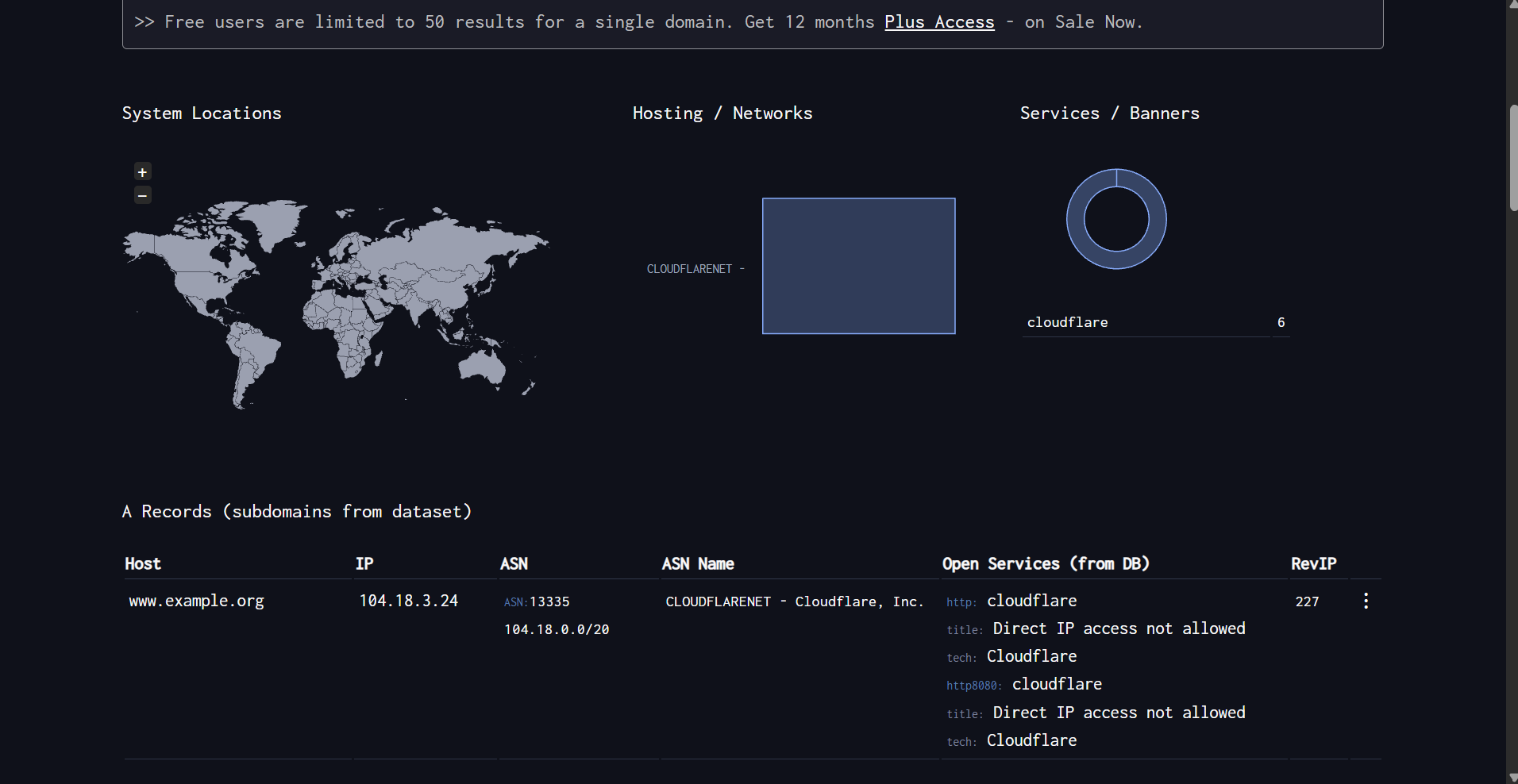The height and width of the screenshot is (784, 1518).
Task: Open the three-dot menu for www.example.org row
Action: pyautogui.click(x=1366, y=601)
